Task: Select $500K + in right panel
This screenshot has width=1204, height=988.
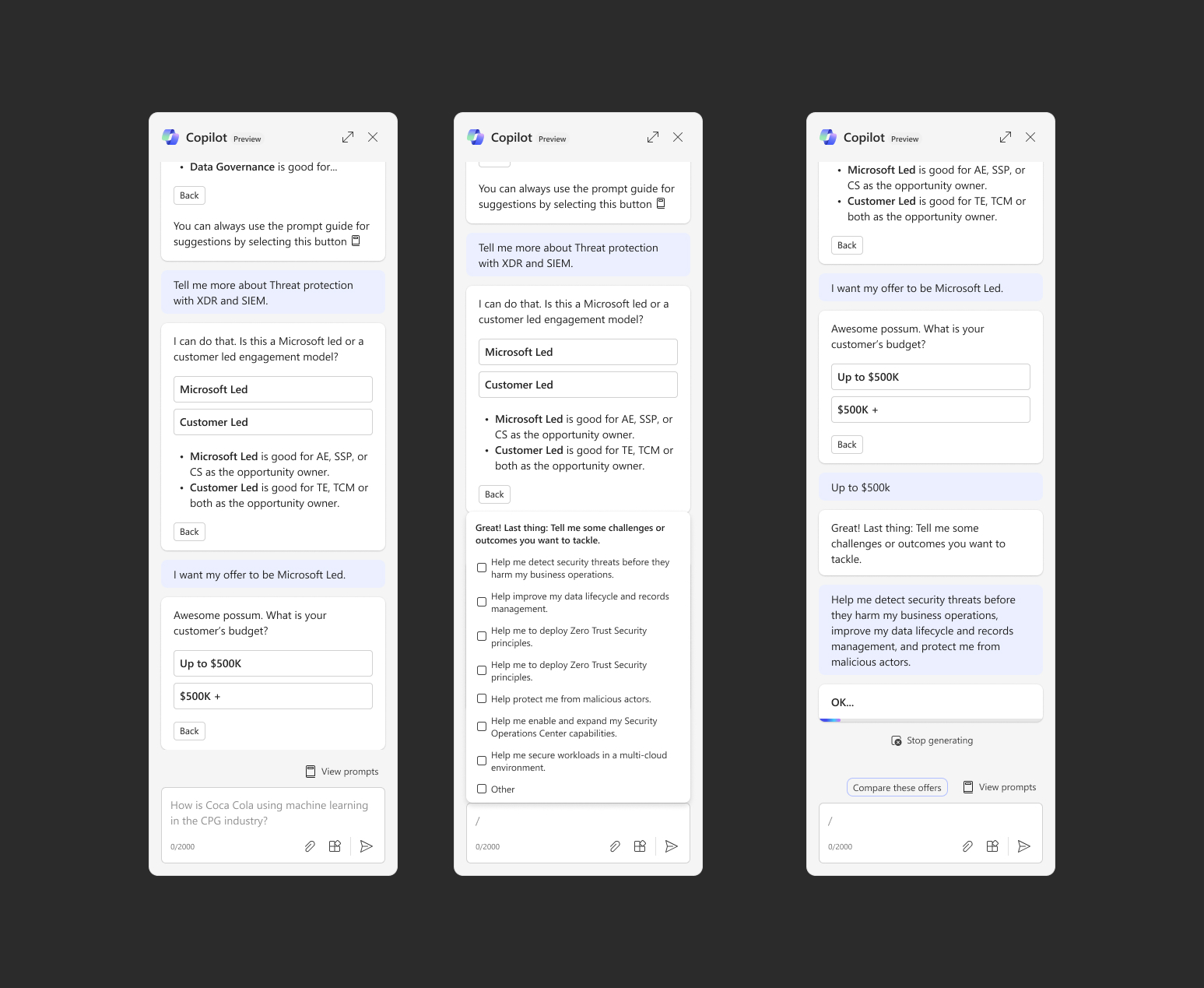Action: pyautogui.click(x=931, y=410)
